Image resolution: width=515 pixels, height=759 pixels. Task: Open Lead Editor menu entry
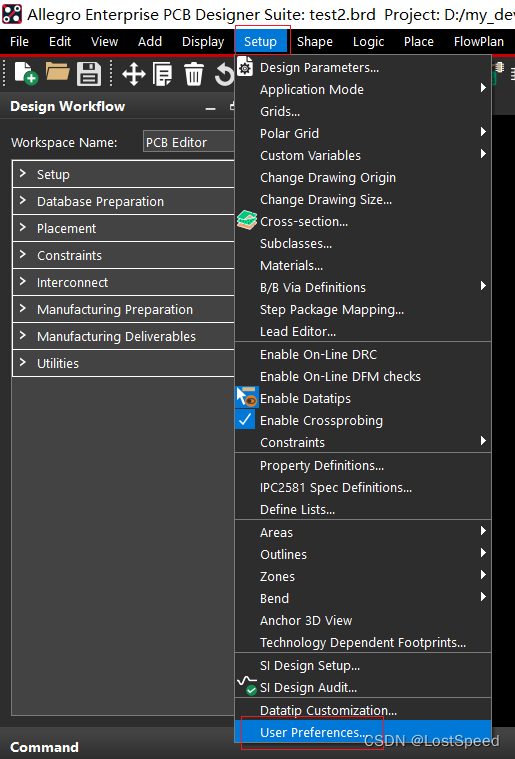363,332
